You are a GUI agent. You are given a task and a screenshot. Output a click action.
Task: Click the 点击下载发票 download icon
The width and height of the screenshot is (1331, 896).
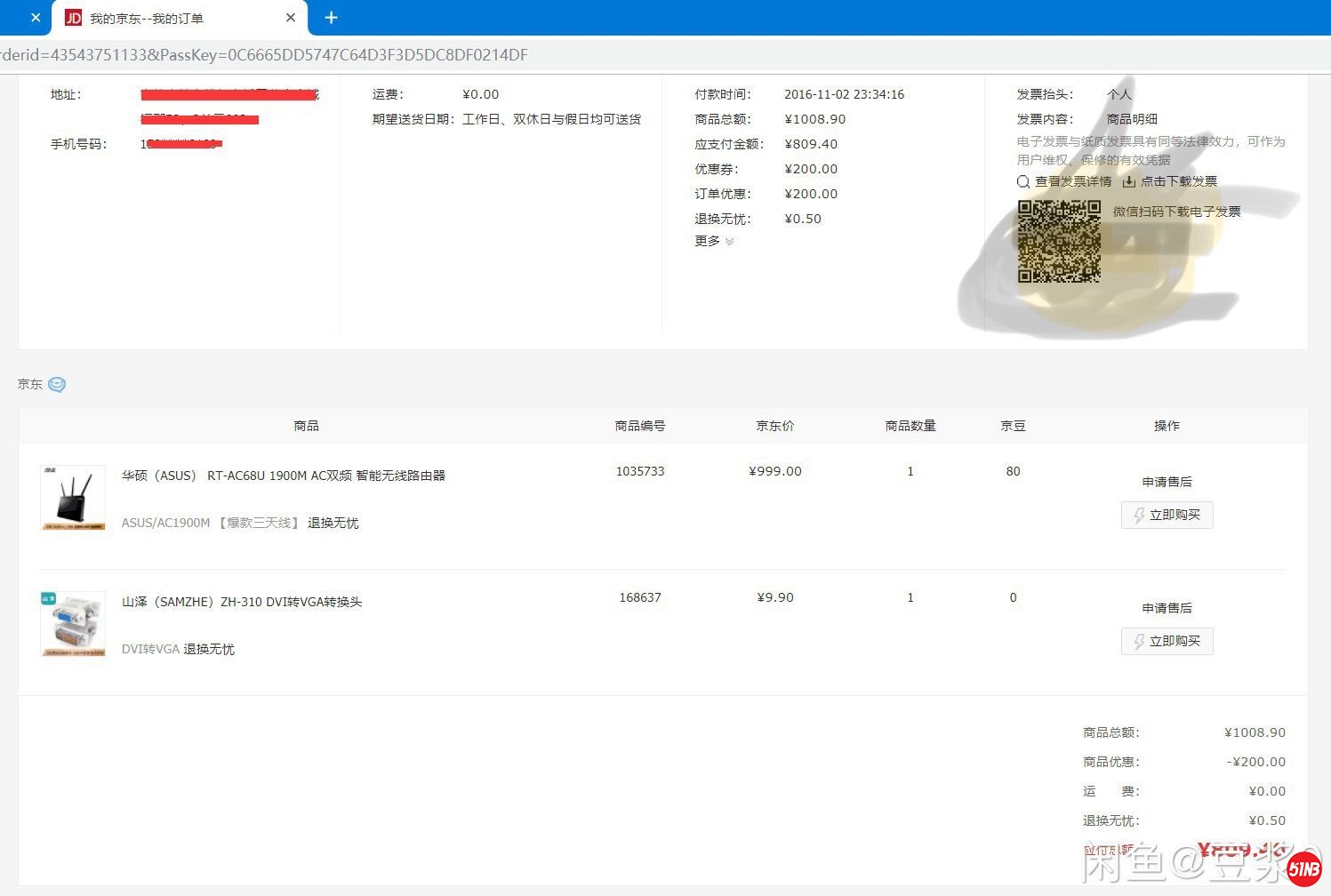[1128, 181]
